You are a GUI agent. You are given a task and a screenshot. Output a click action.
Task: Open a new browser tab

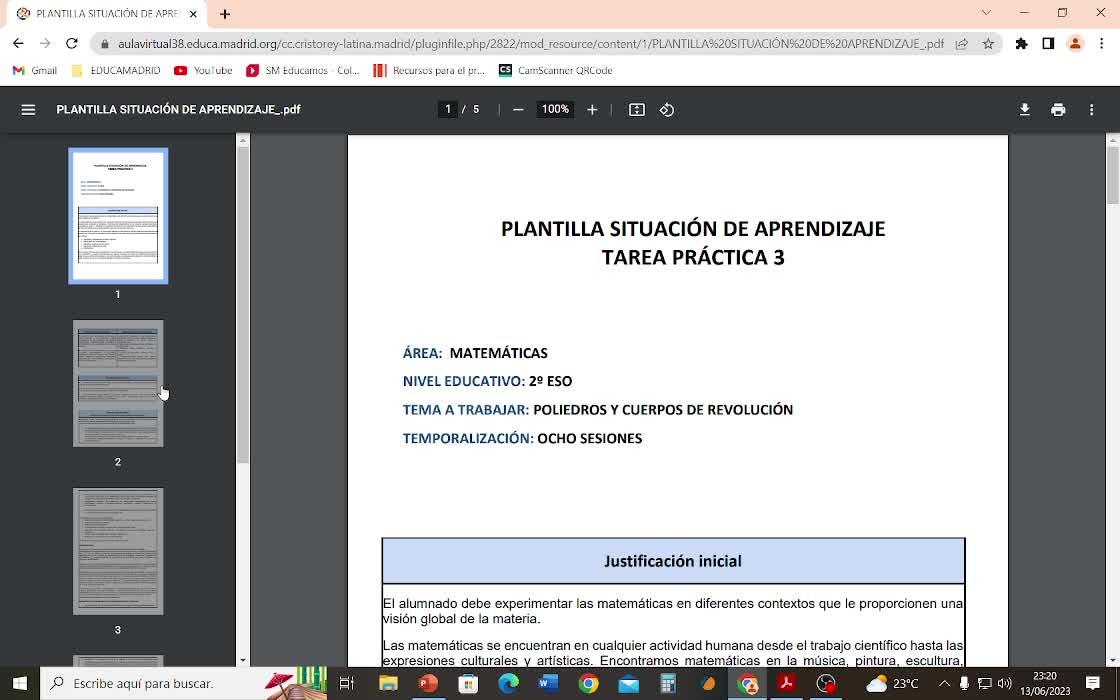click(225, 14)
